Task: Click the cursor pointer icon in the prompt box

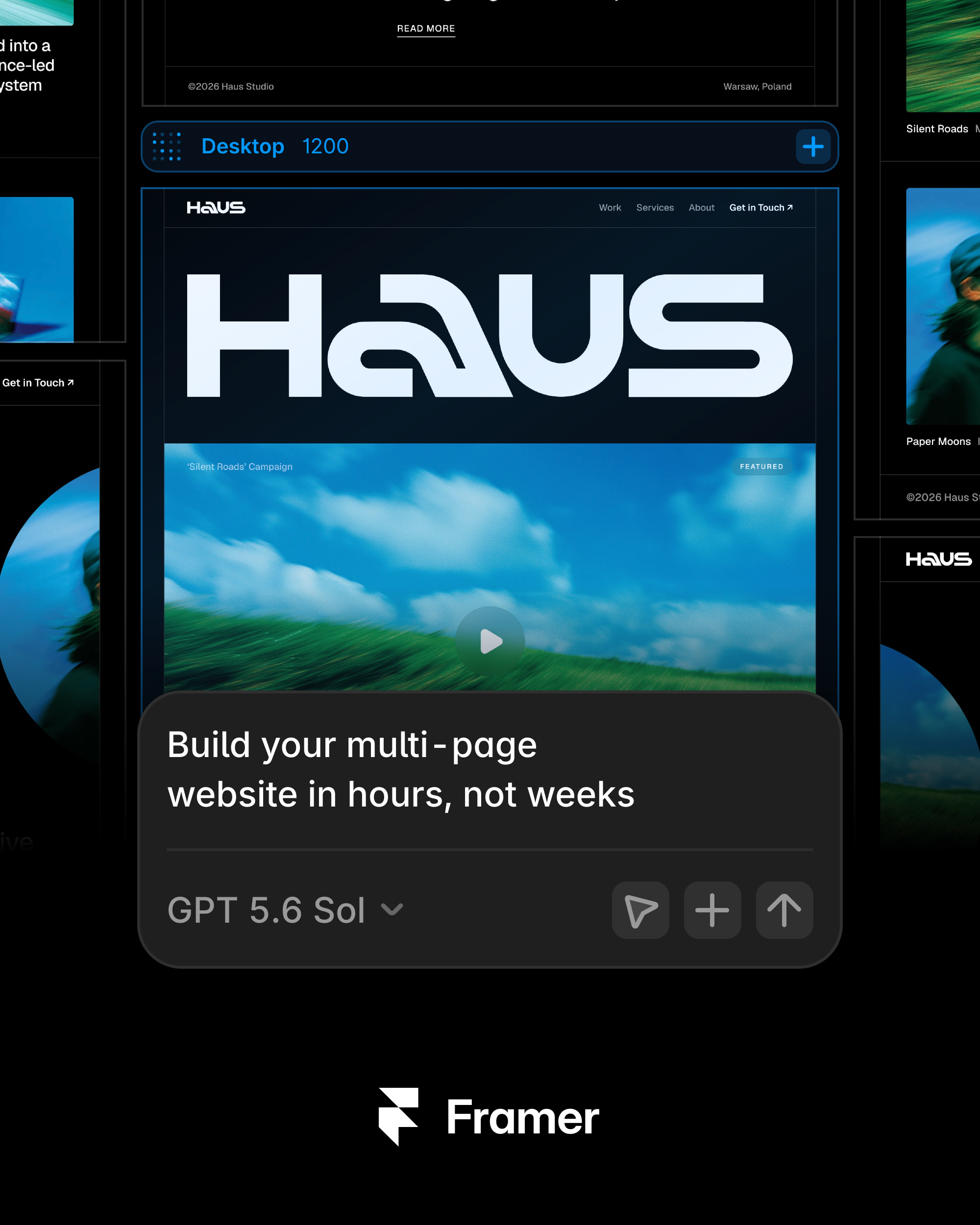Action: pos(640,910)
